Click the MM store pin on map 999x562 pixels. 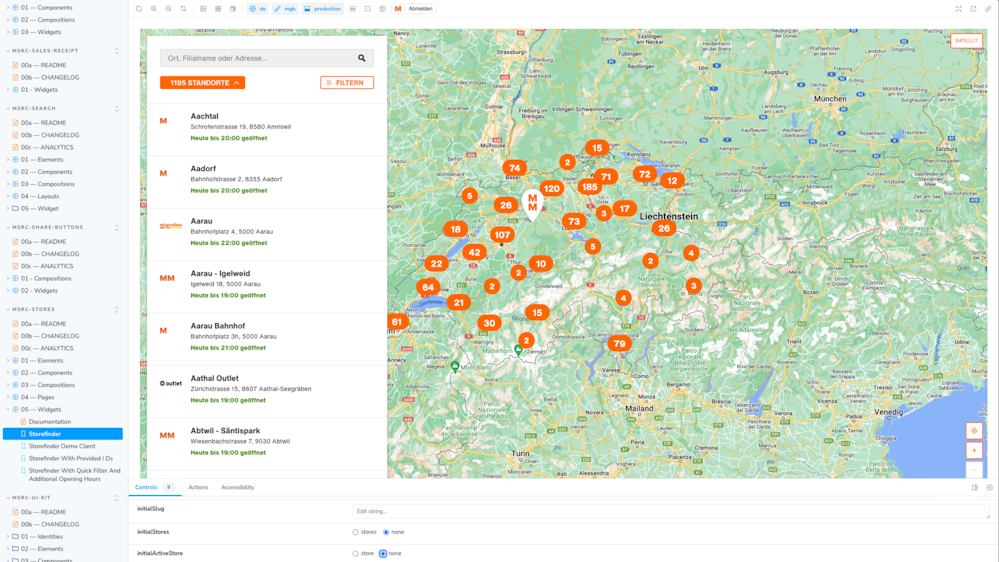(532, 204)
